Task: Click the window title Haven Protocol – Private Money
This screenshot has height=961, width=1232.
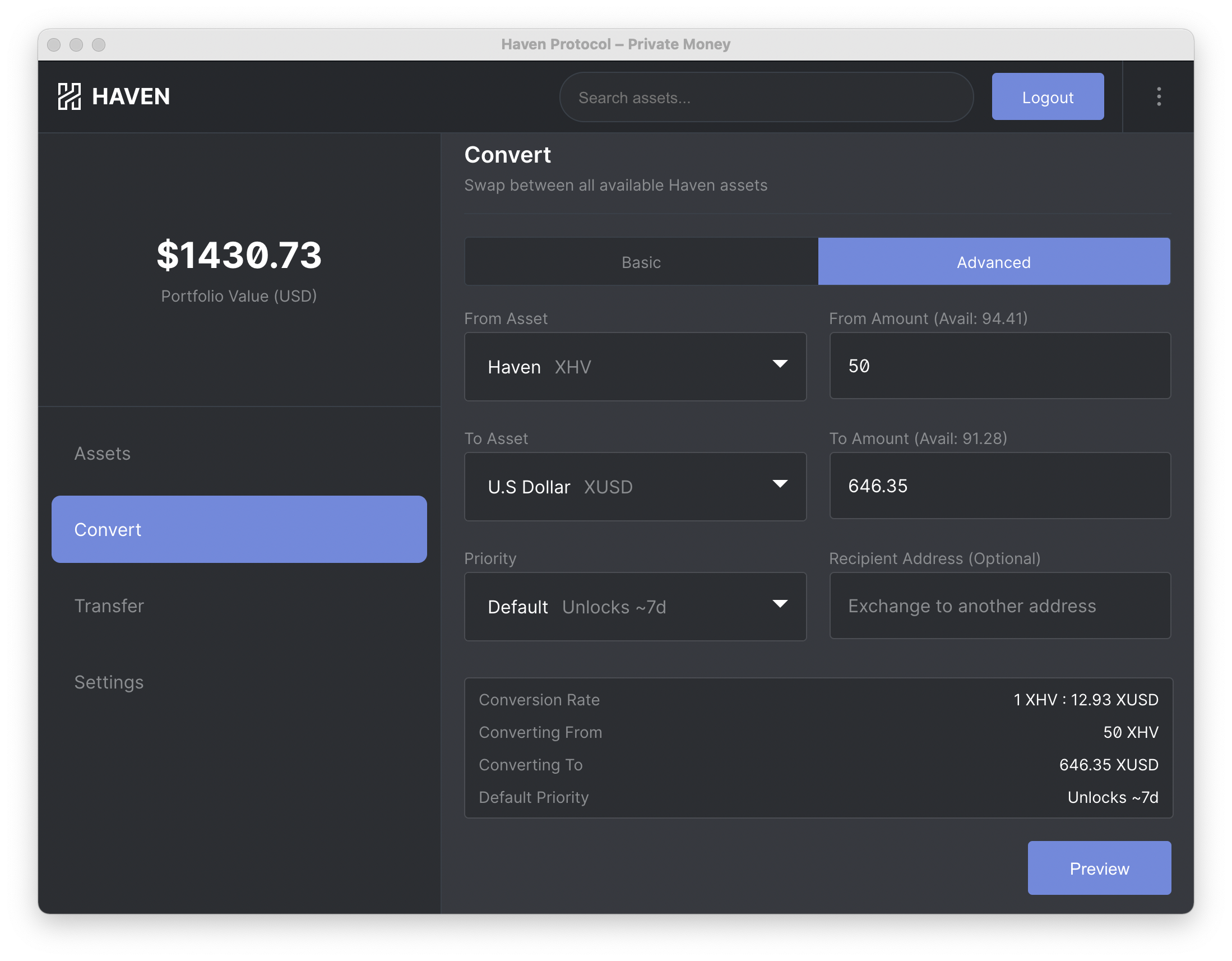Action: pos(616,44)
